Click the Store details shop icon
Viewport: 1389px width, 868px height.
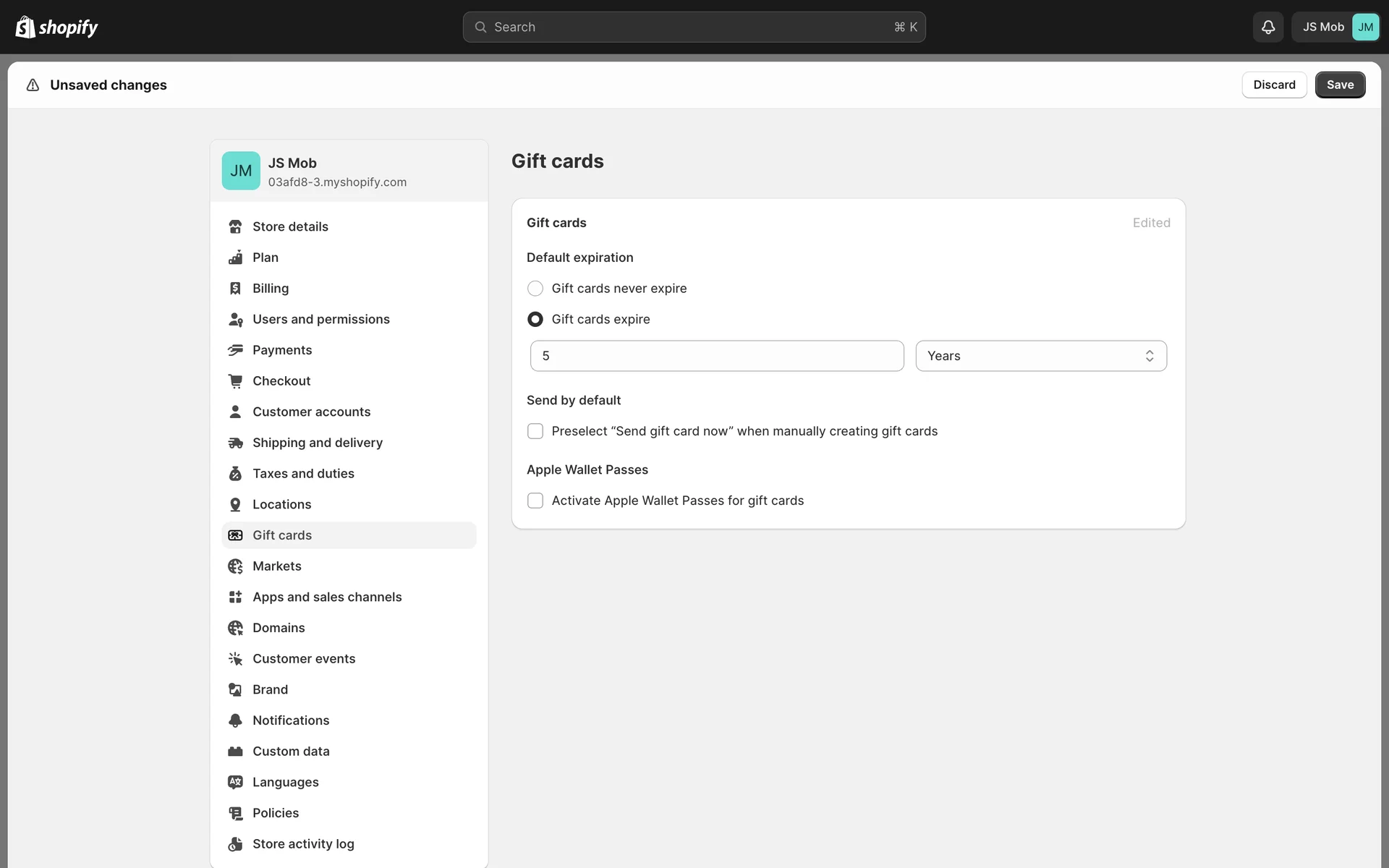point(235,226)
